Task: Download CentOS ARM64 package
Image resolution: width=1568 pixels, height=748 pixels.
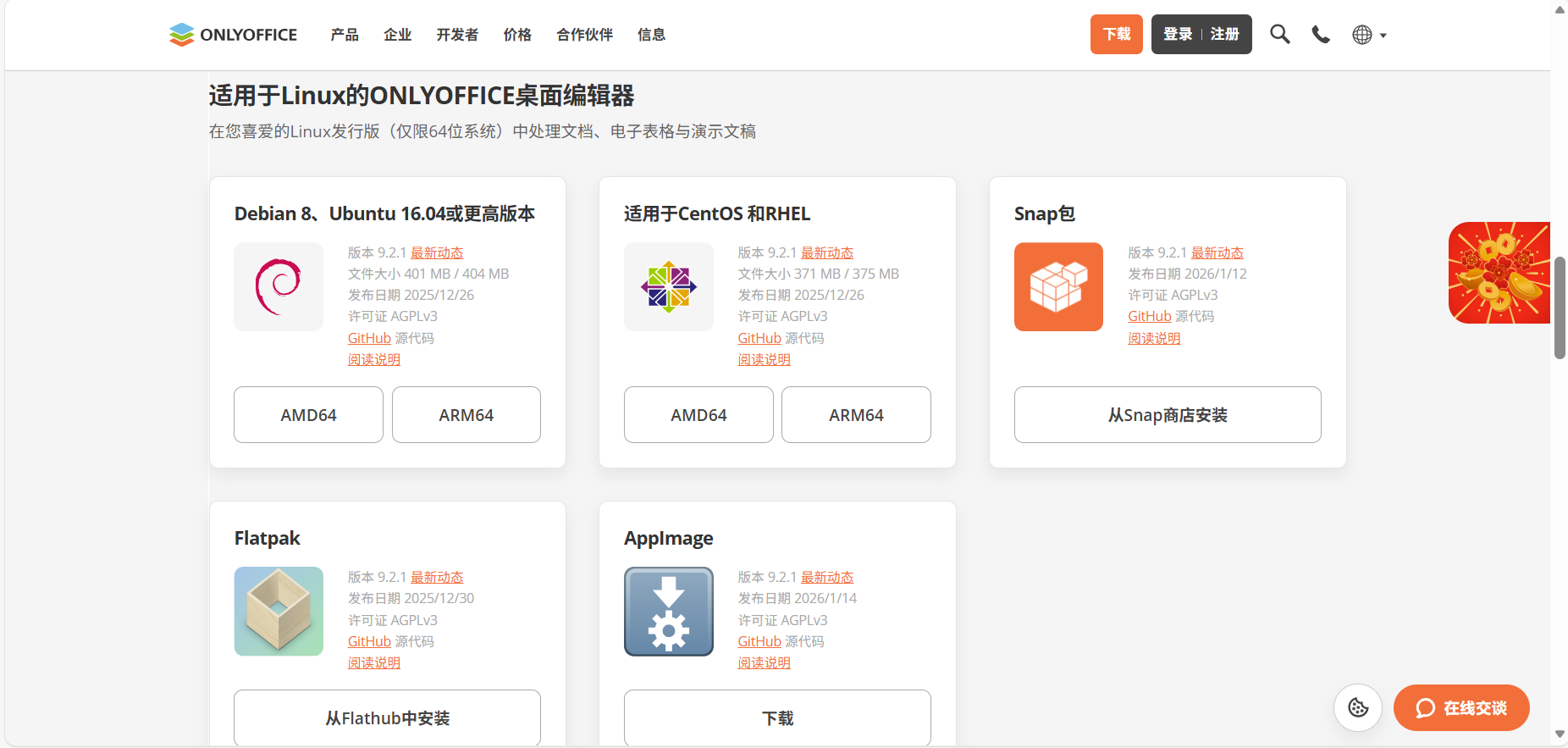Action: pos(856,415)
